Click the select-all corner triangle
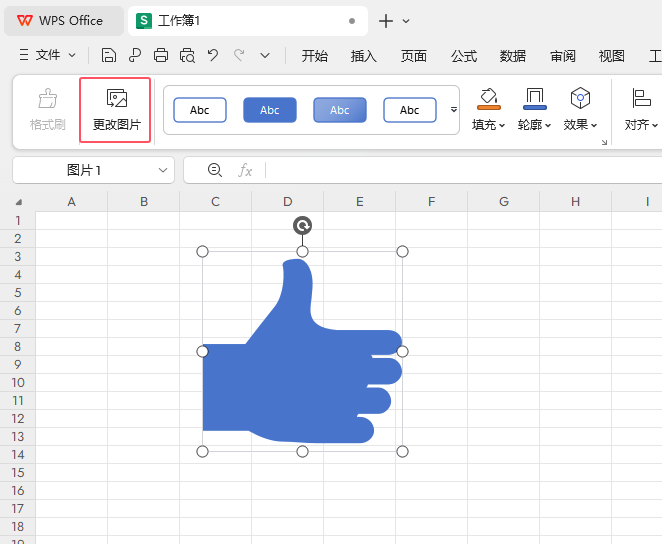 19,202
